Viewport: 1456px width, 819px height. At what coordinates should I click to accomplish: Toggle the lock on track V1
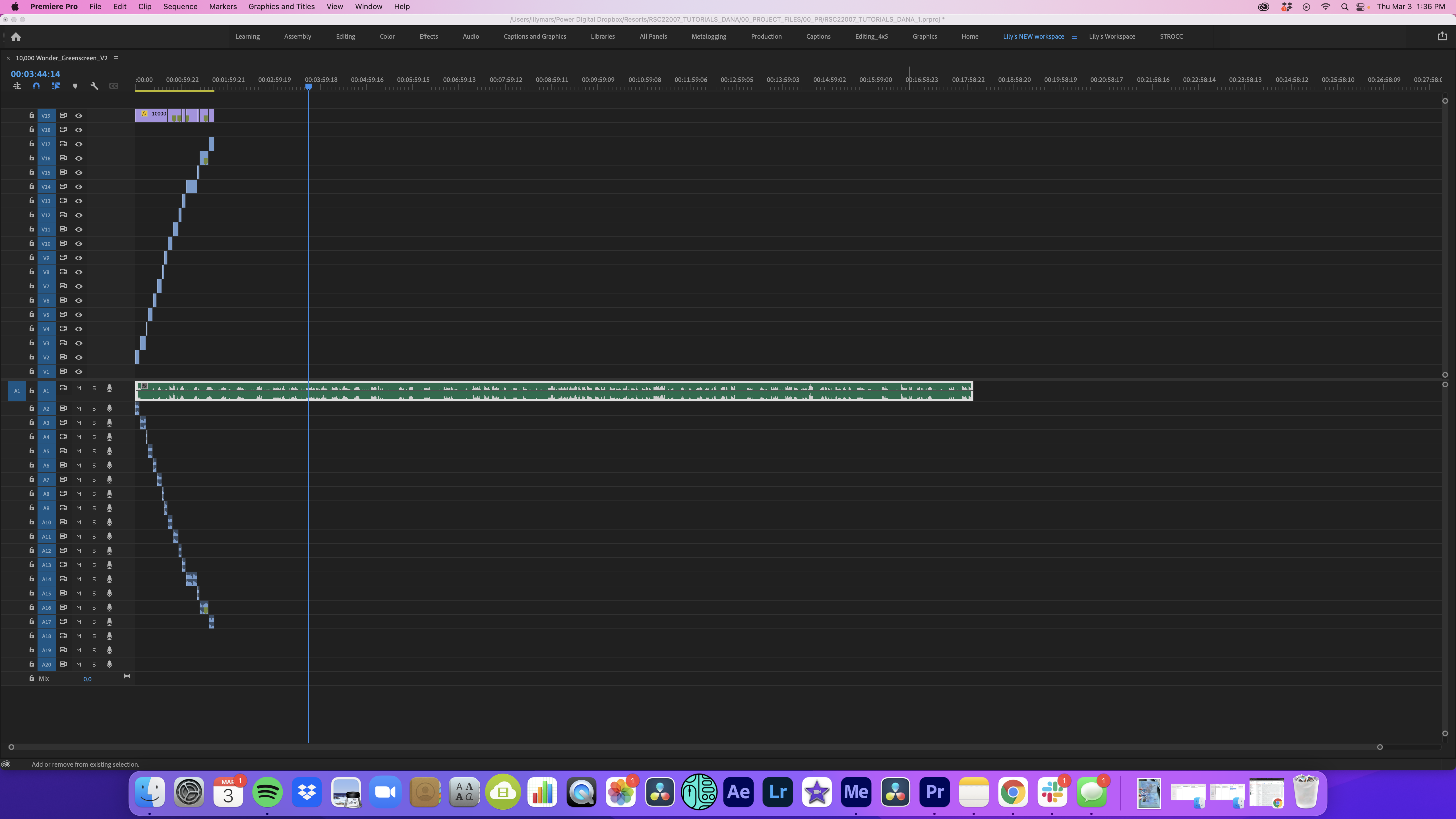point(32,371)
